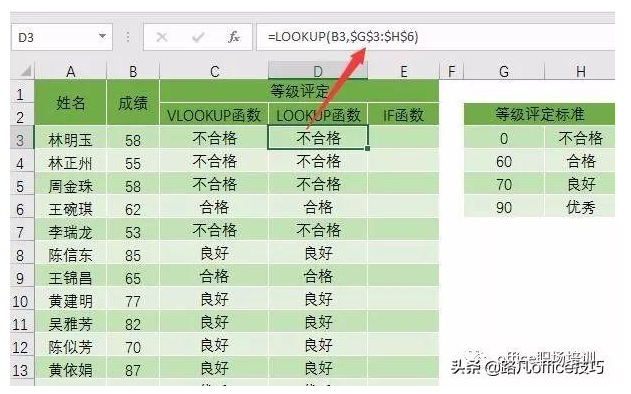
Task: Select standard threshold cell 90
Action: [504, 207]
